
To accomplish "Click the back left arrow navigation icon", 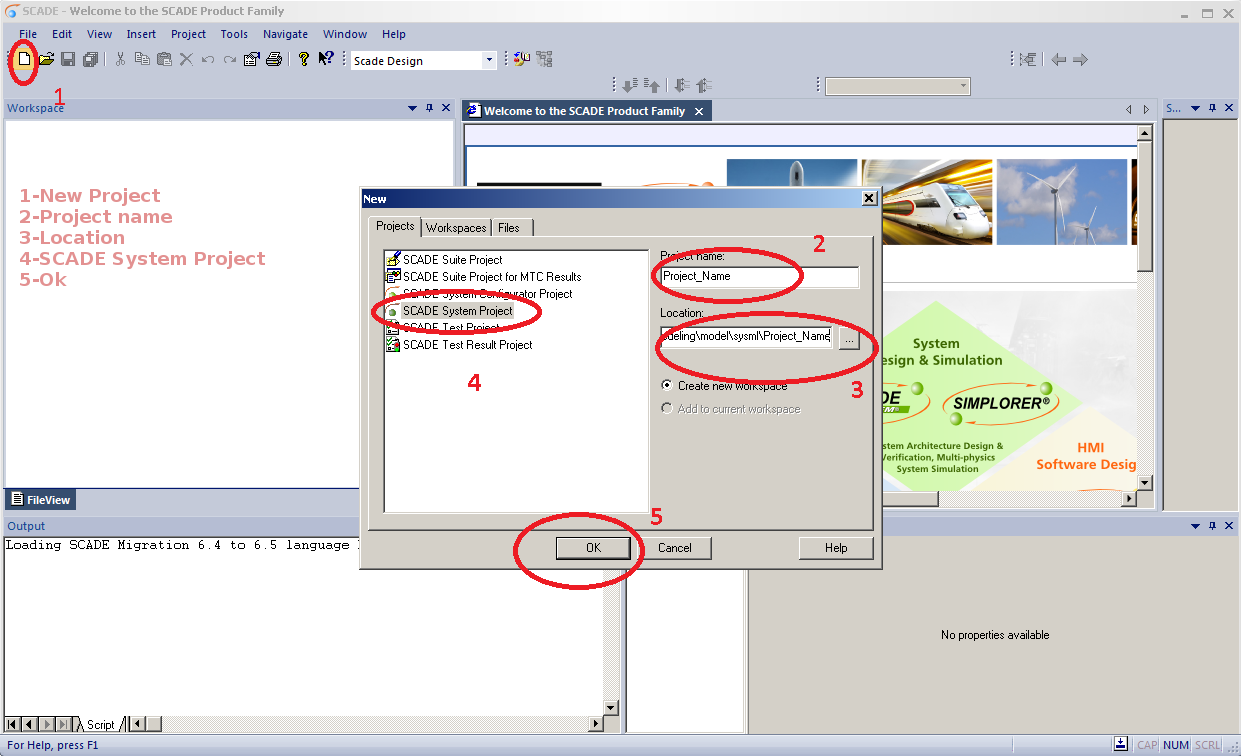I will pyautogui.click(x=1058, y=60).
